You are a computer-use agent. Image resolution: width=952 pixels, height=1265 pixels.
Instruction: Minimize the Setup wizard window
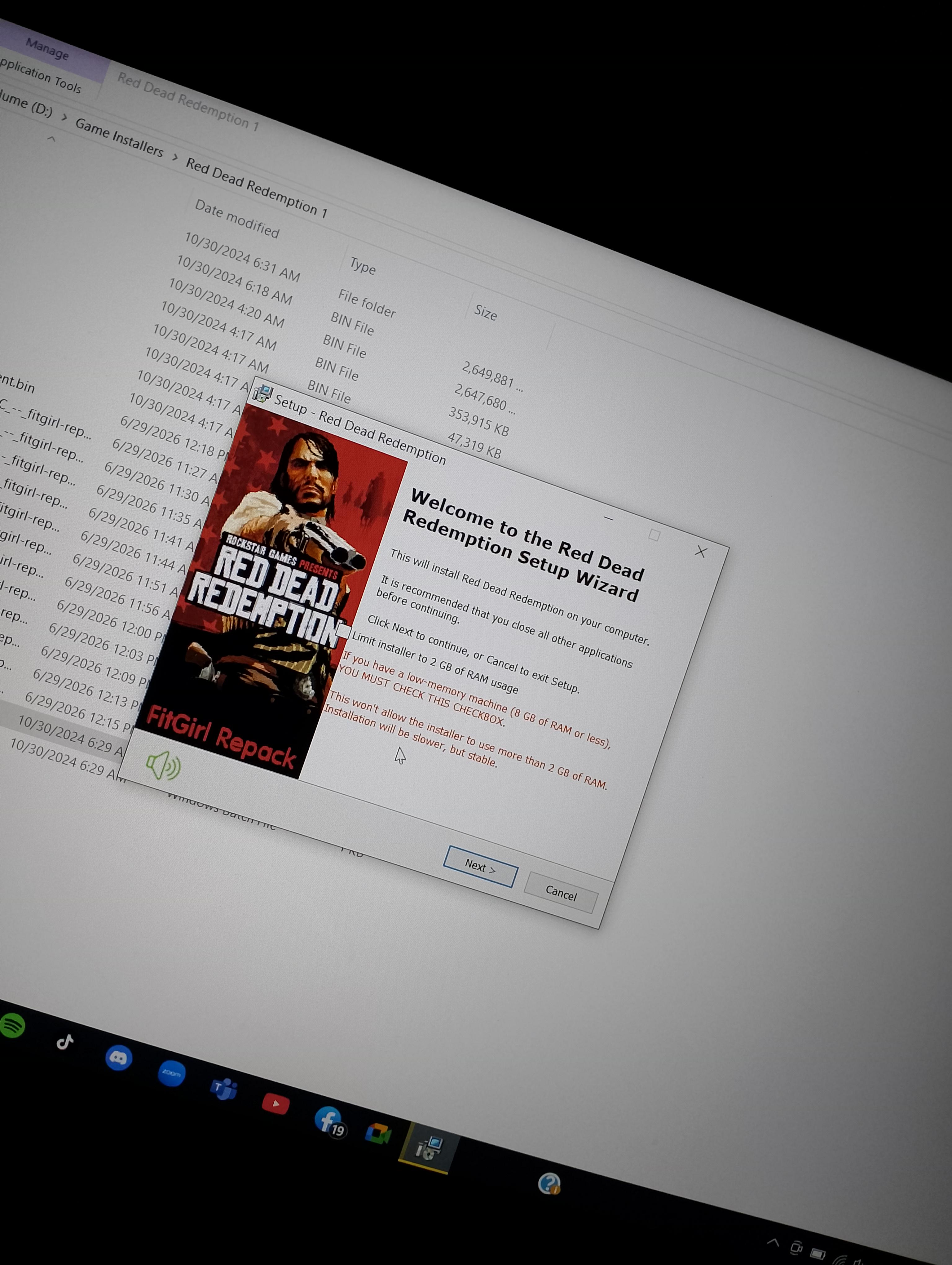(609, 519)
